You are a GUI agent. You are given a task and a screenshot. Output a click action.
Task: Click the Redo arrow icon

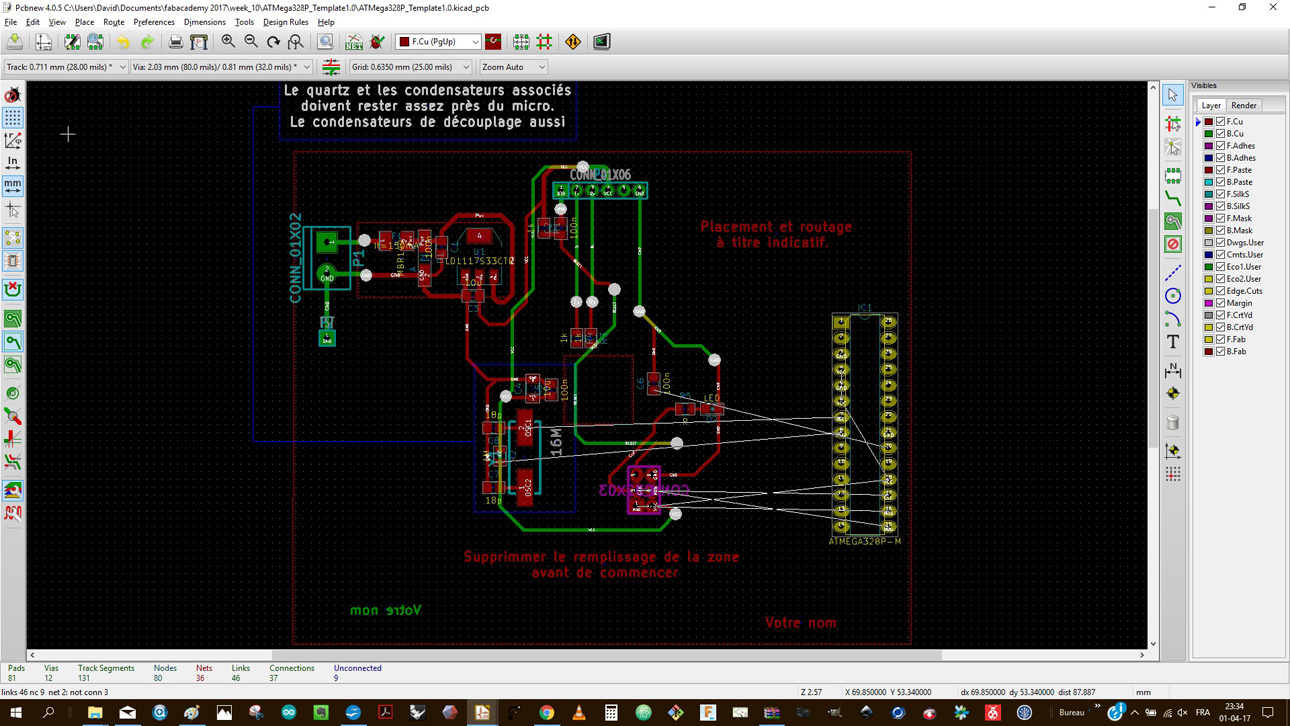coord(147,42)
